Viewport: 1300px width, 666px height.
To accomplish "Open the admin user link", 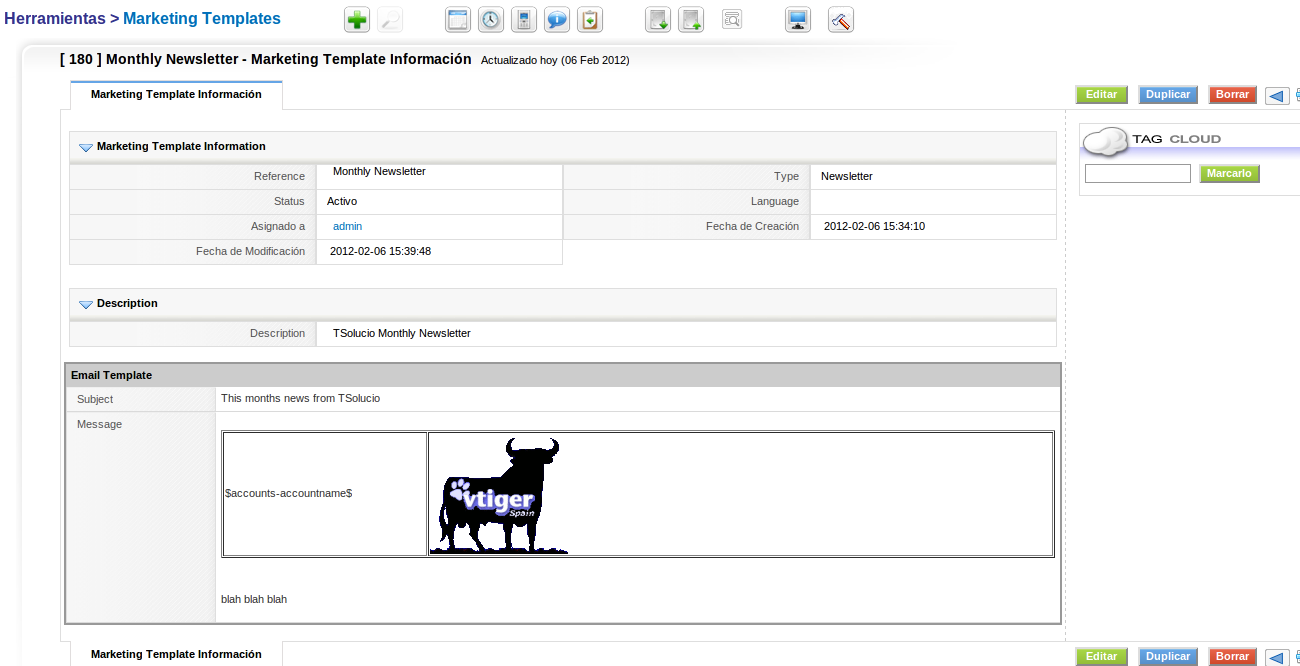I will 347,227.
